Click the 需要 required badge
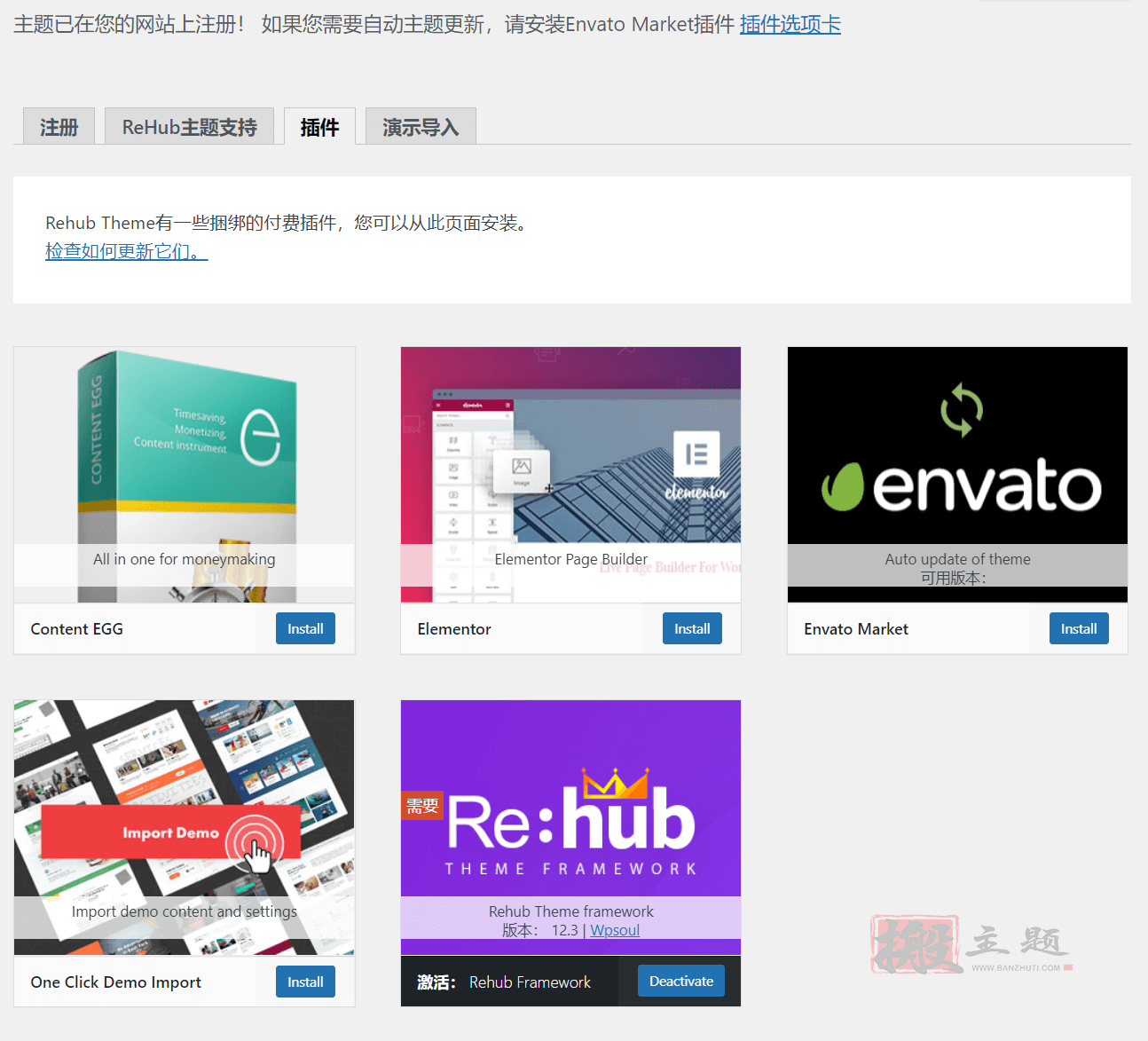The width and height of the screenshot is (1148, 1041). click(422, 806)
